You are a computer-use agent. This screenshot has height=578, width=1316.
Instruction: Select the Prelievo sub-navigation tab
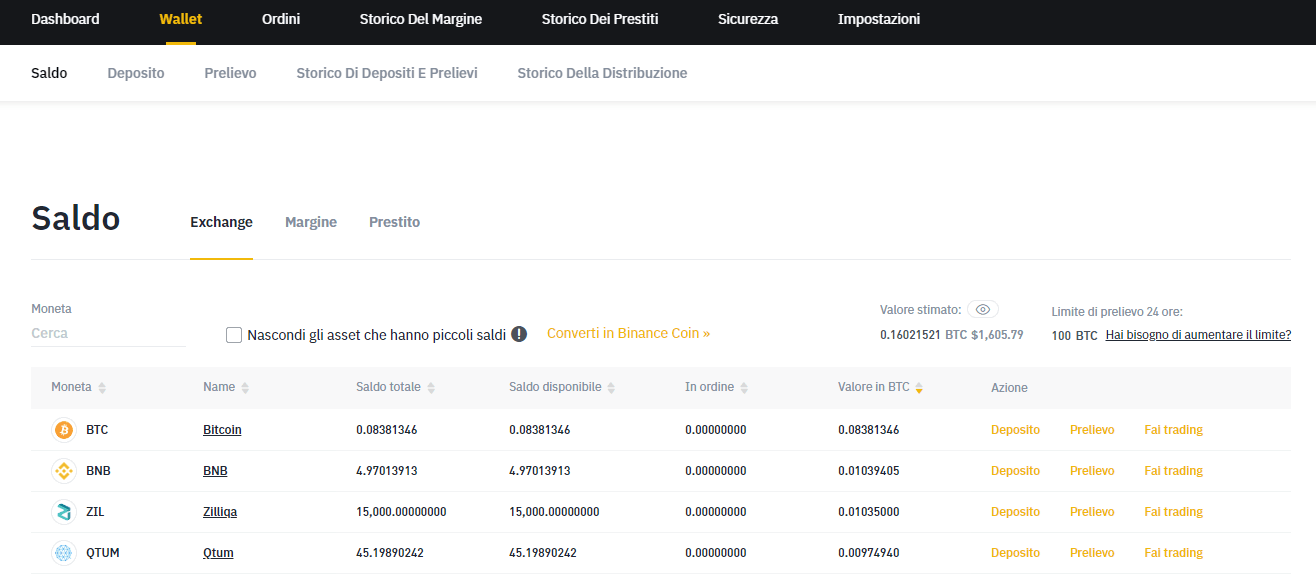[x=230, y=73]
